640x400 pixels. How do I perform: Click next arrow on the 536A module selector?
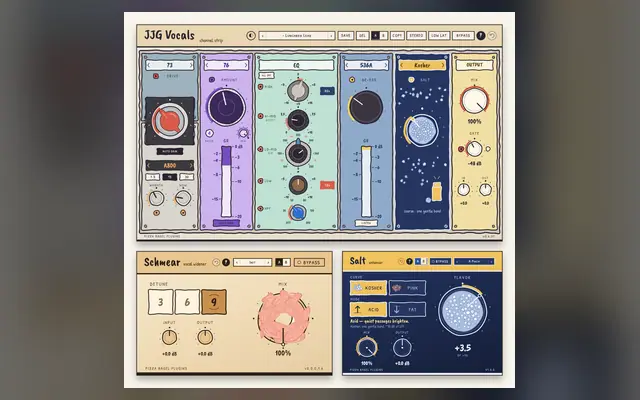(385, 65)
